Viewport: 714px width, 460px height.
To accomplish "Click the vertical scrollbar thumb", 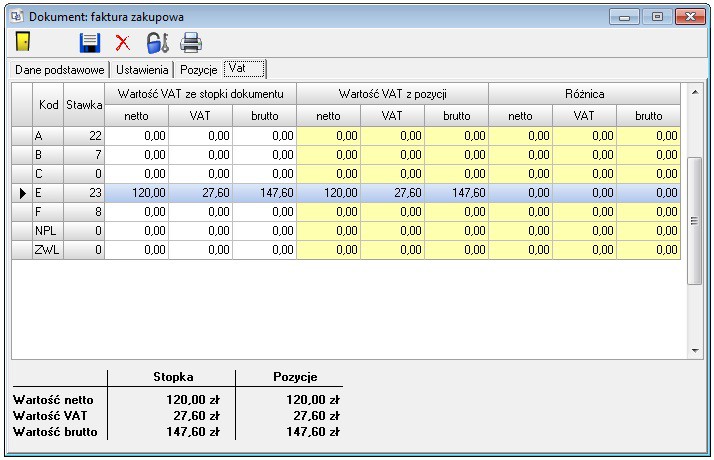I will pyautogui.click(x=694, y=221).
